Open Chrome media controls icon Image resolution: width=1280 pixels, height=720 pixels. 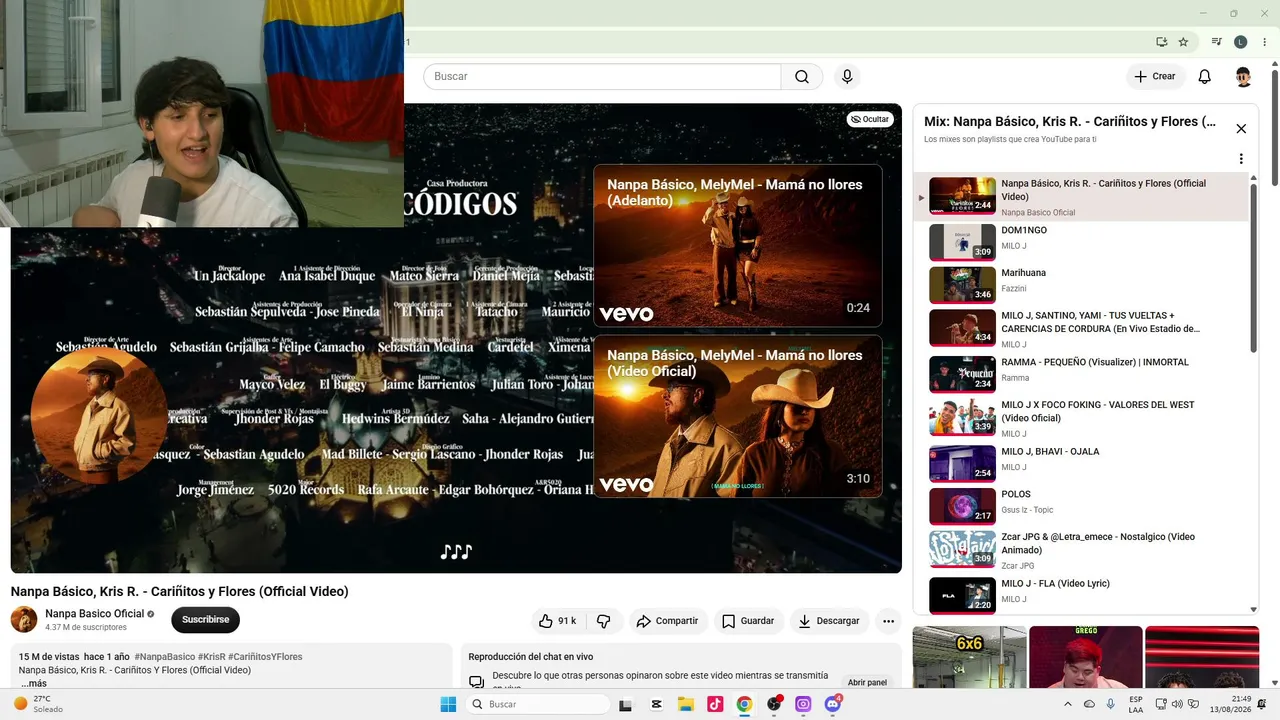[x=1217, y=42]
